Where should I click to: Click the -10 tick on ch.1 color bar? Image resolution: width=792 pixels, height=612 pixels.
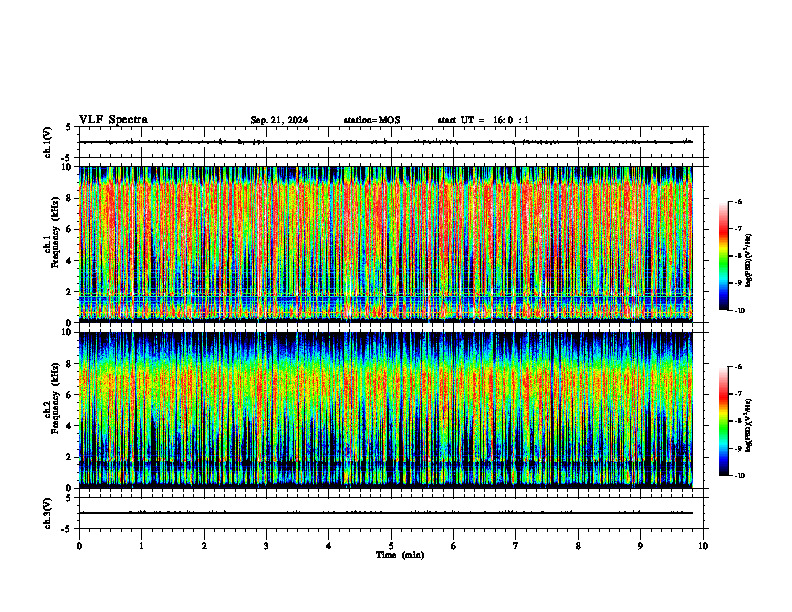coord(739,311)
